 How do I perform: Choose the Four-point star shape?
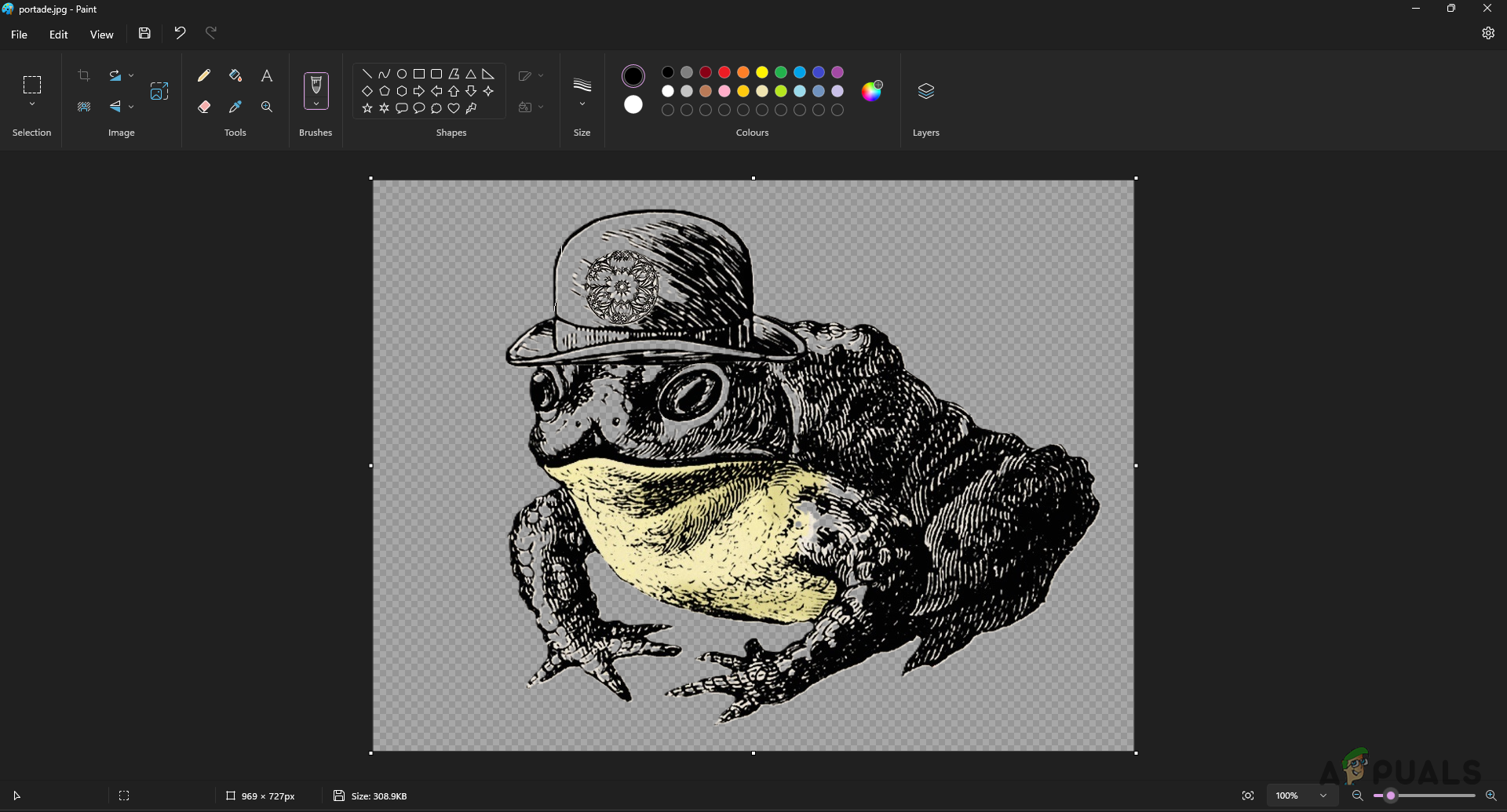click(x=488, y=91)
